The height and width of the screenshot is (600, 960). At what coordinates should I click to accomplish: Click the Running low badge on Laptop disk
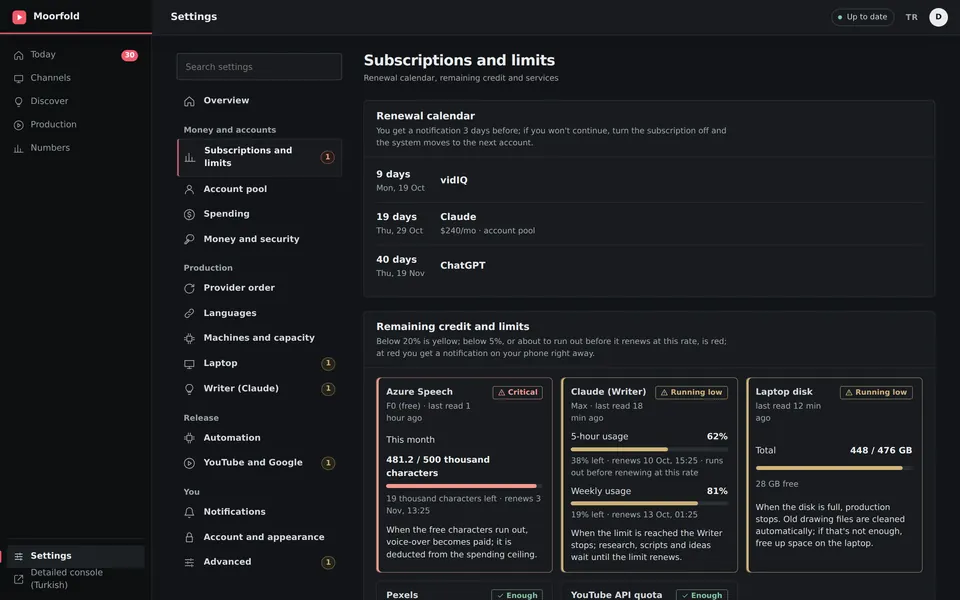[876, 392]
